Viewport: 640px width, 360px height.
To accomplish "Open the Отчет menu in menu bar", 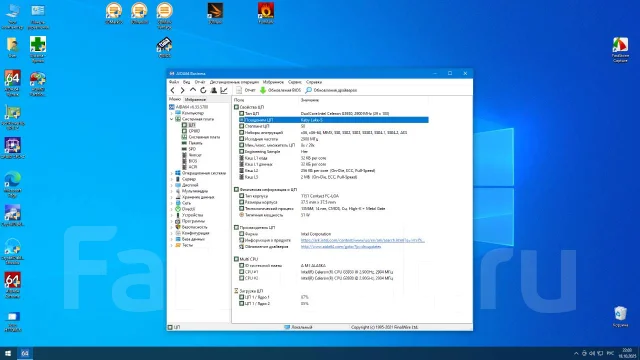I will pyautogui.click(x=200, y=82).
